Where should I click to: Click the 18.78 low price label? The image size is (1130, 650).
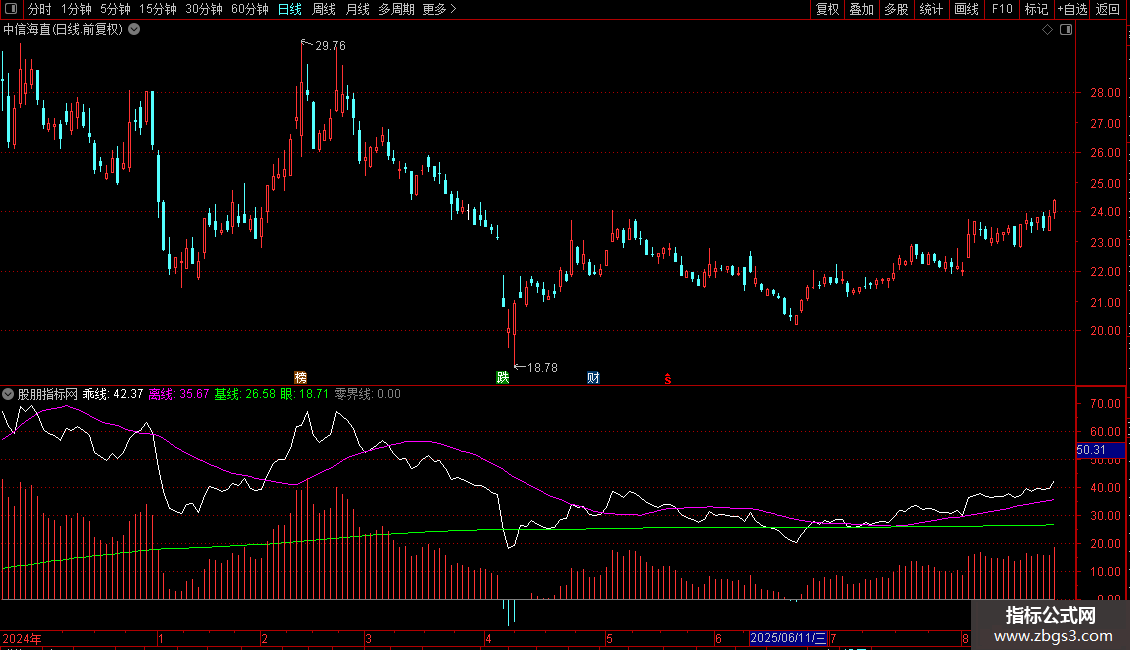coord(542,368)
